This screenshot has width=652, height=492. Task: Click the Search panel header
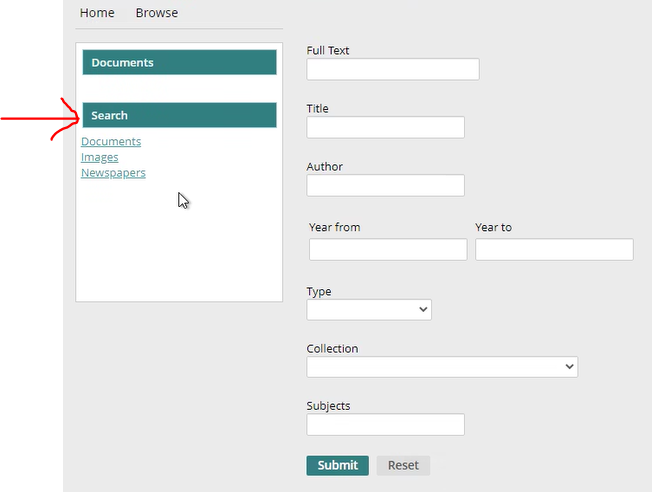(179, 115)
